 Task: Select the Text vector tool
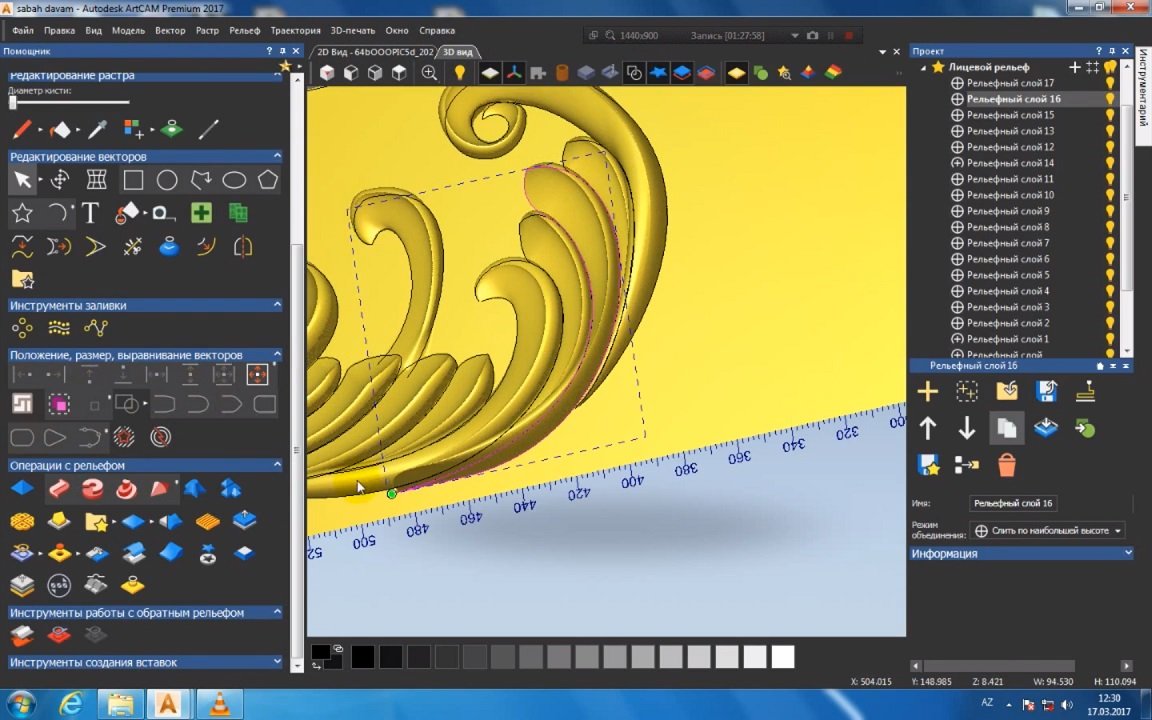(90, 213)
